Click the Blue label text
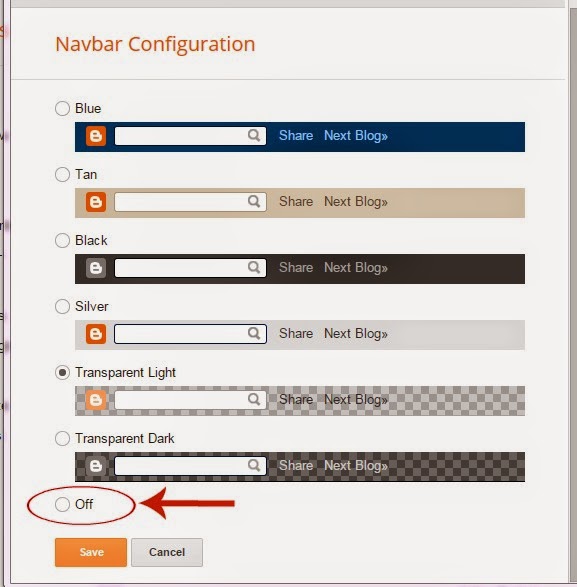This screenshot has height=587, width=577. (88, 109)
